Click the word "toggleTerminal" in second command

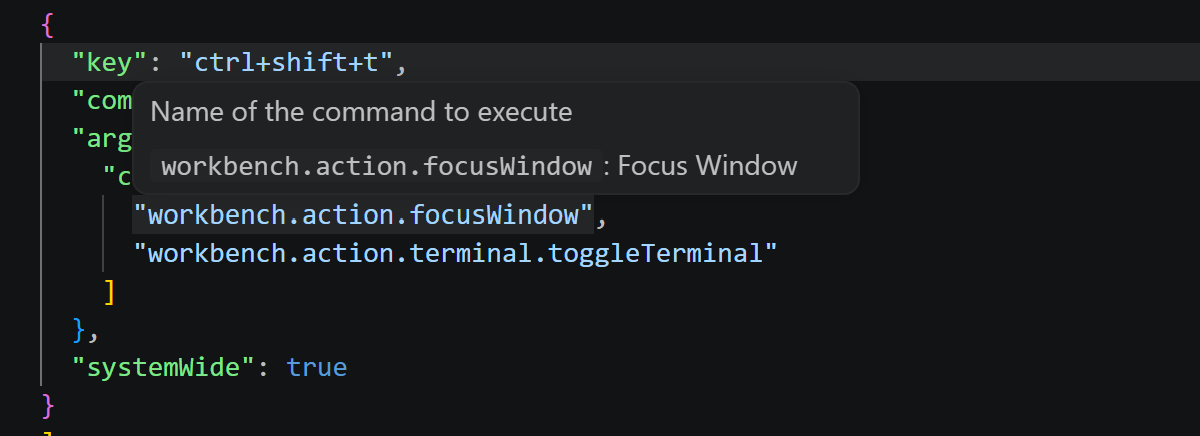(x=653, y=253)
